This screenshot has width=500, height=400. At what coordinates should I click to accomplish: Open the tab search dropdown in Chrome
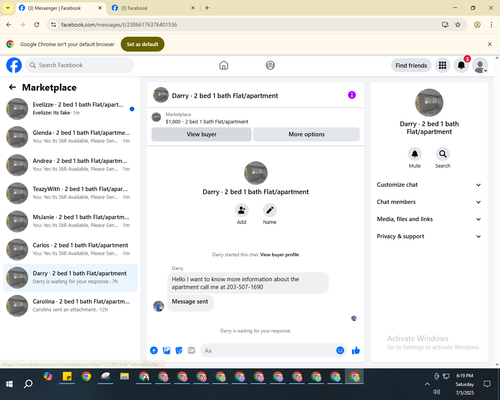coord(8,8)
